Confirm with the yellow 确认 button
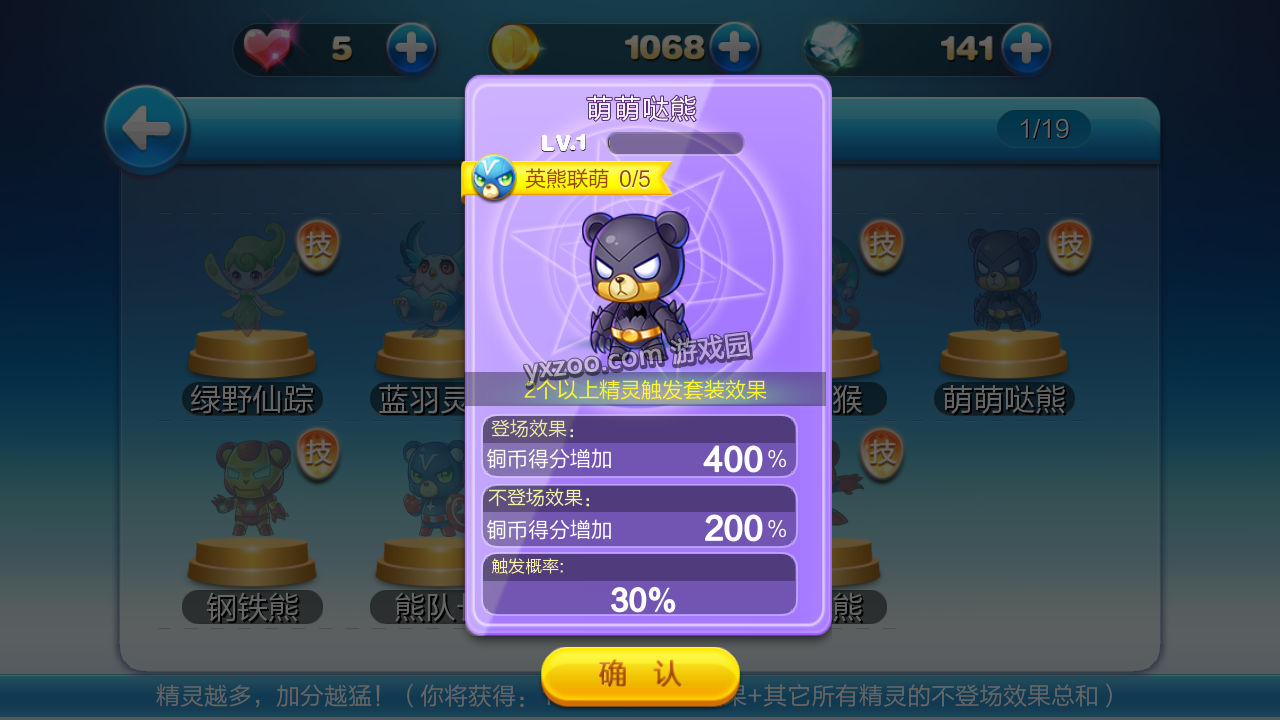The height and width of the screenshot is (720, 1280). [640, 675]
